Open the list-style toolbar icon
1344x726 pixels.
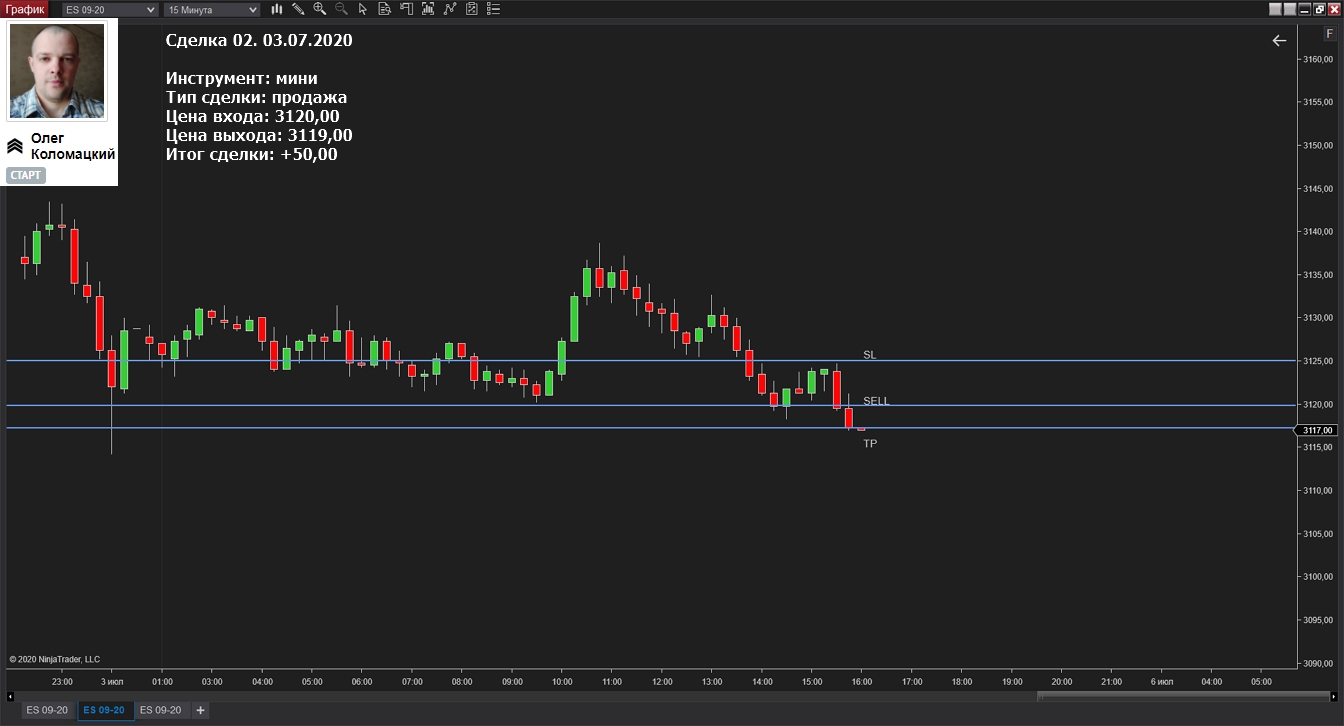[492, 9]
